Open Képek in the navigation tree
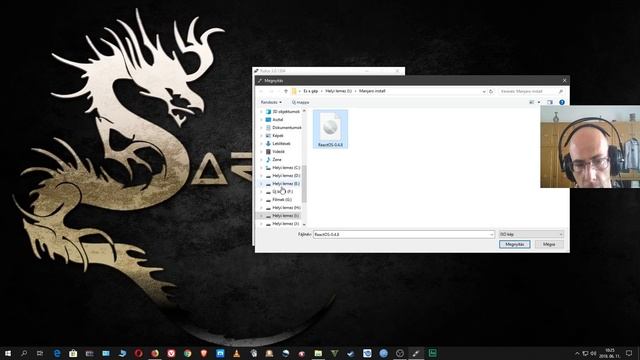 274,136
